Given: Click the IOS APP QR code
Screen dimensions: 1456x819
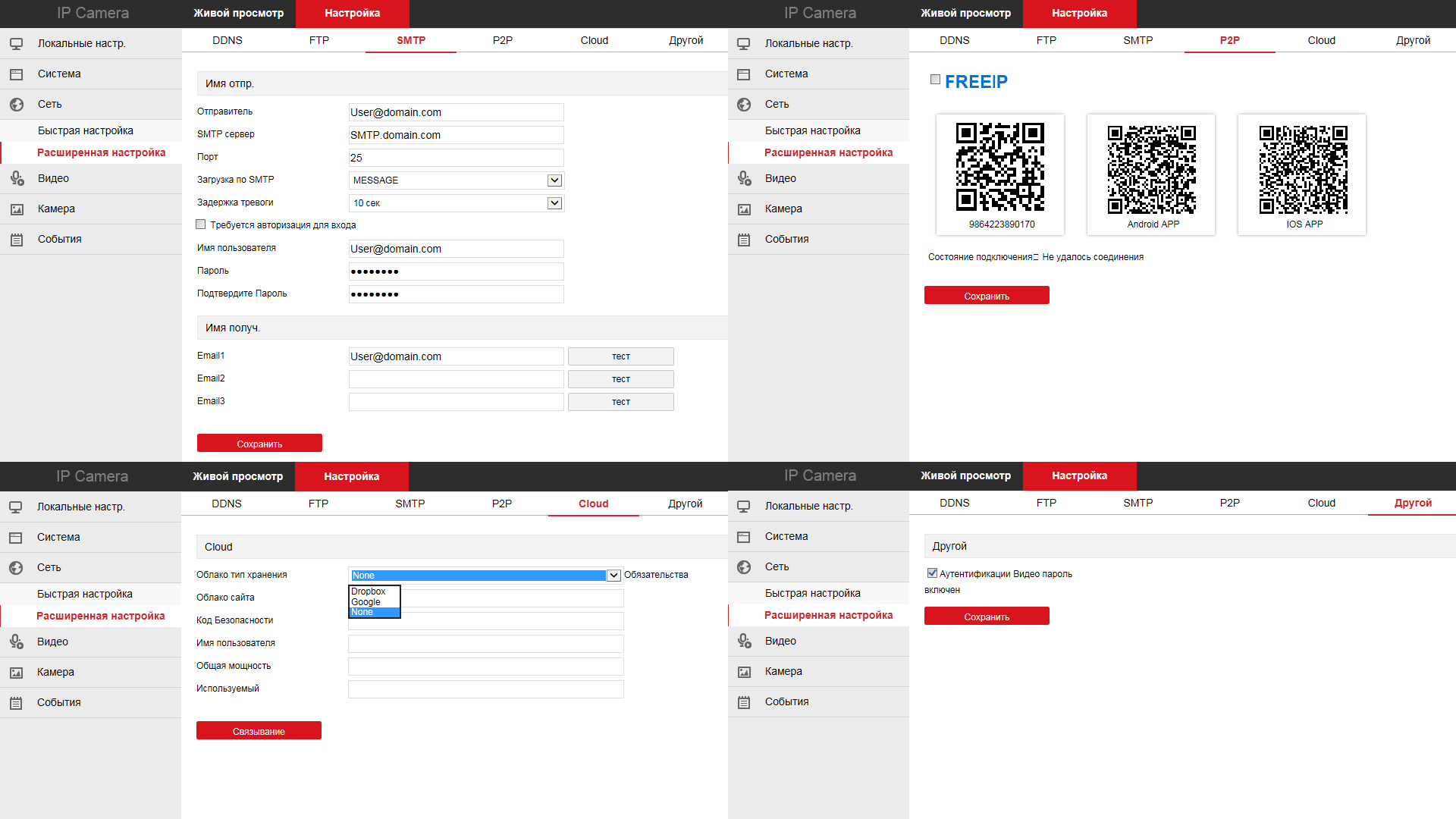Looking at the screenshot, I should pyautogui.click(x=1303, y=170).
